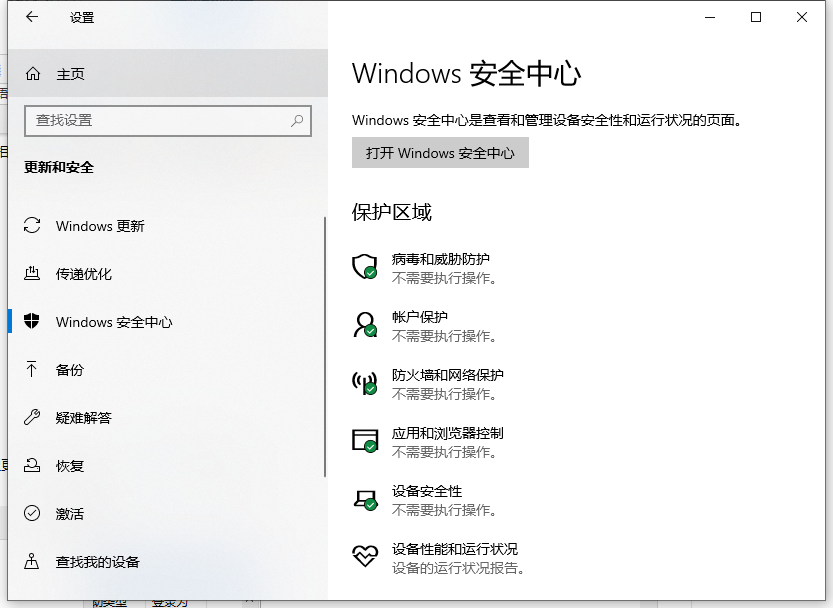Click the home icon beside 主页
The height and width of the screenshot is (608, 833).
(33, 73)
